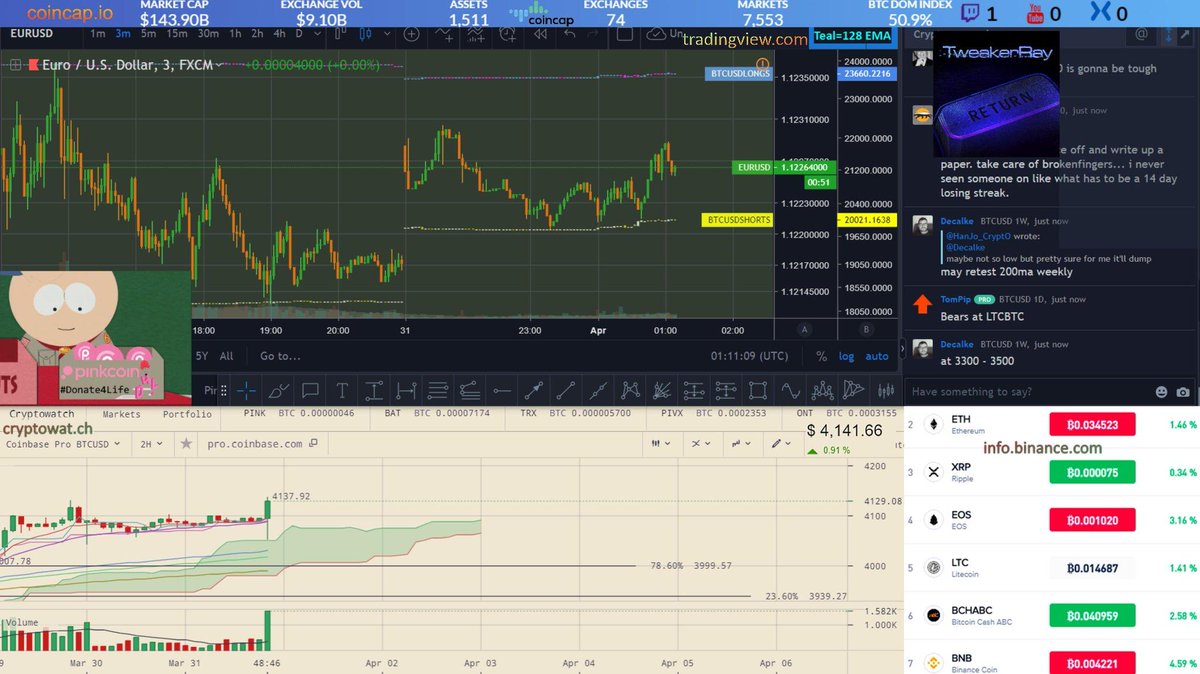This screenshot has height=674, width=1200.
Task: Open the Cryptowatch indicators dropdown
Action: pos(741,443)
